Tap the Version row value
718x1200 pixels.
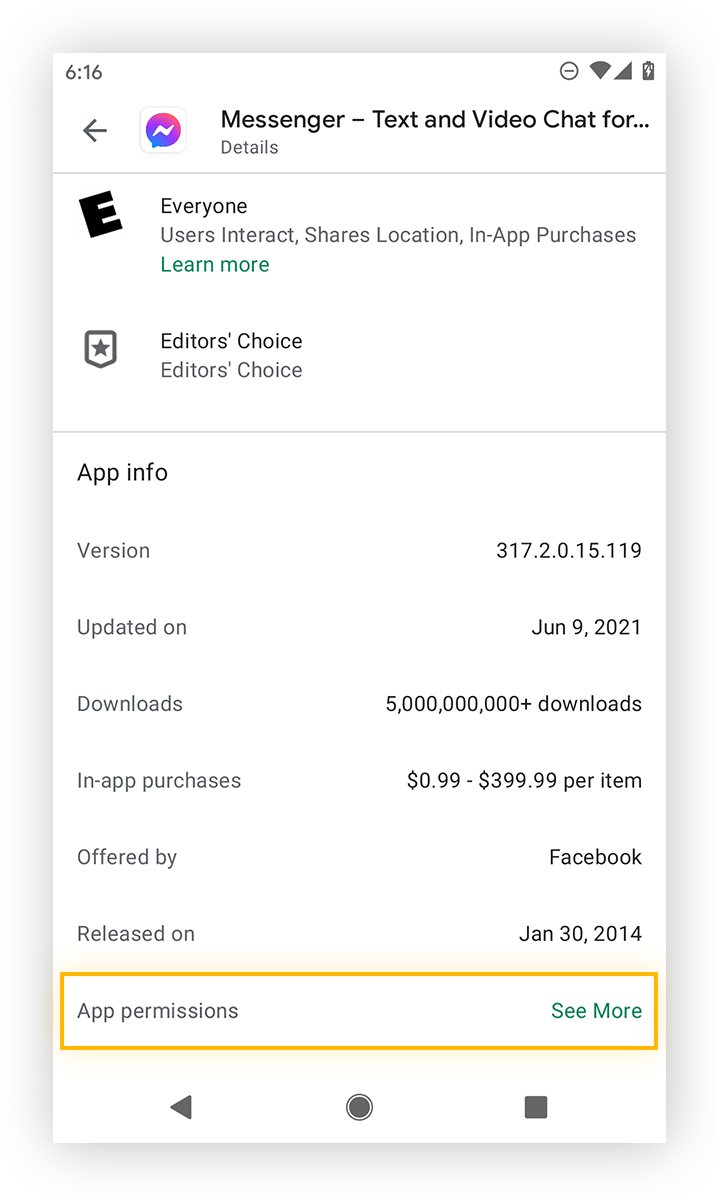click(568, 550)
